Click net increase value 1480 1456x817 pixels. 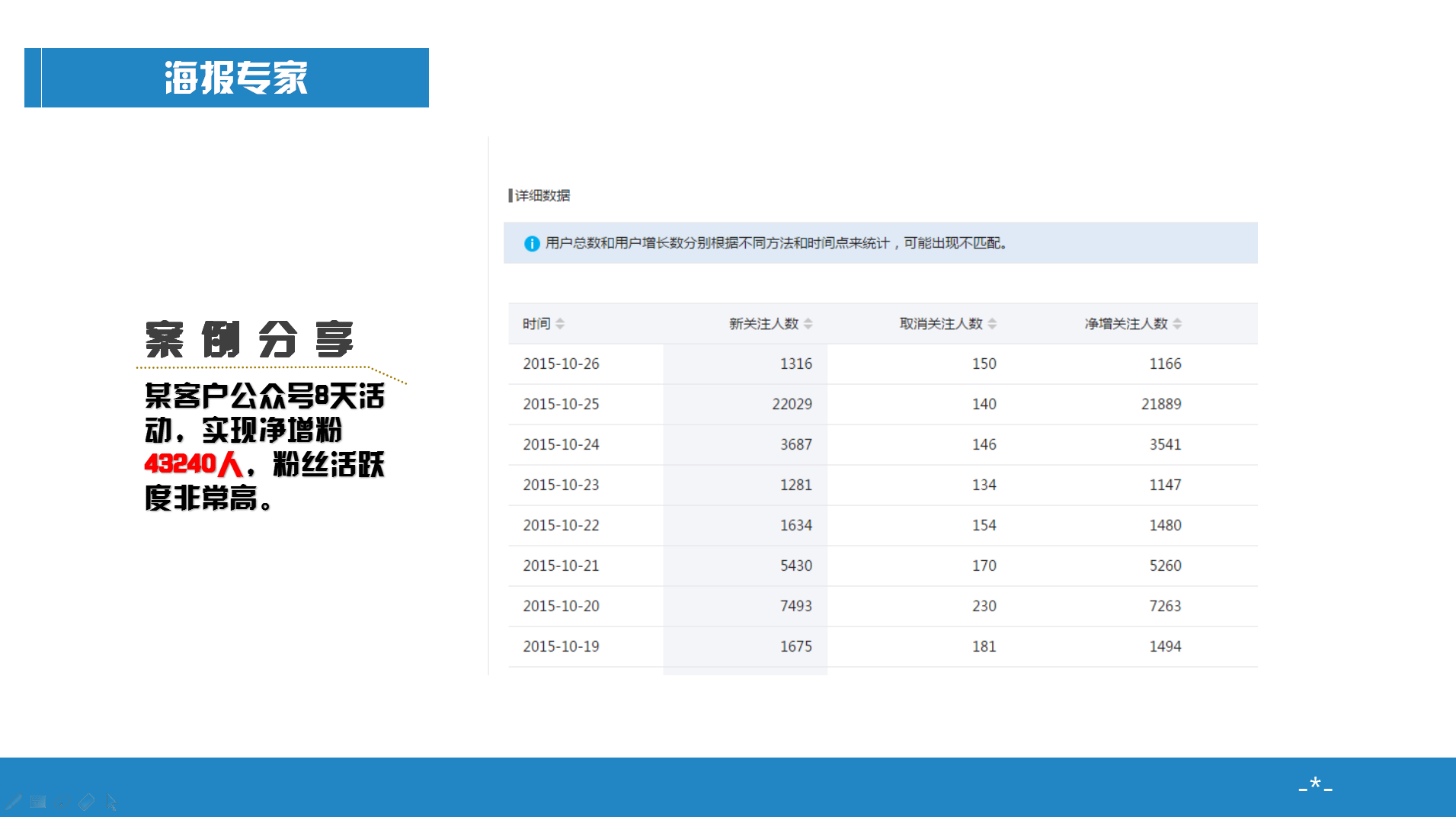click(x=1166, y=526)
